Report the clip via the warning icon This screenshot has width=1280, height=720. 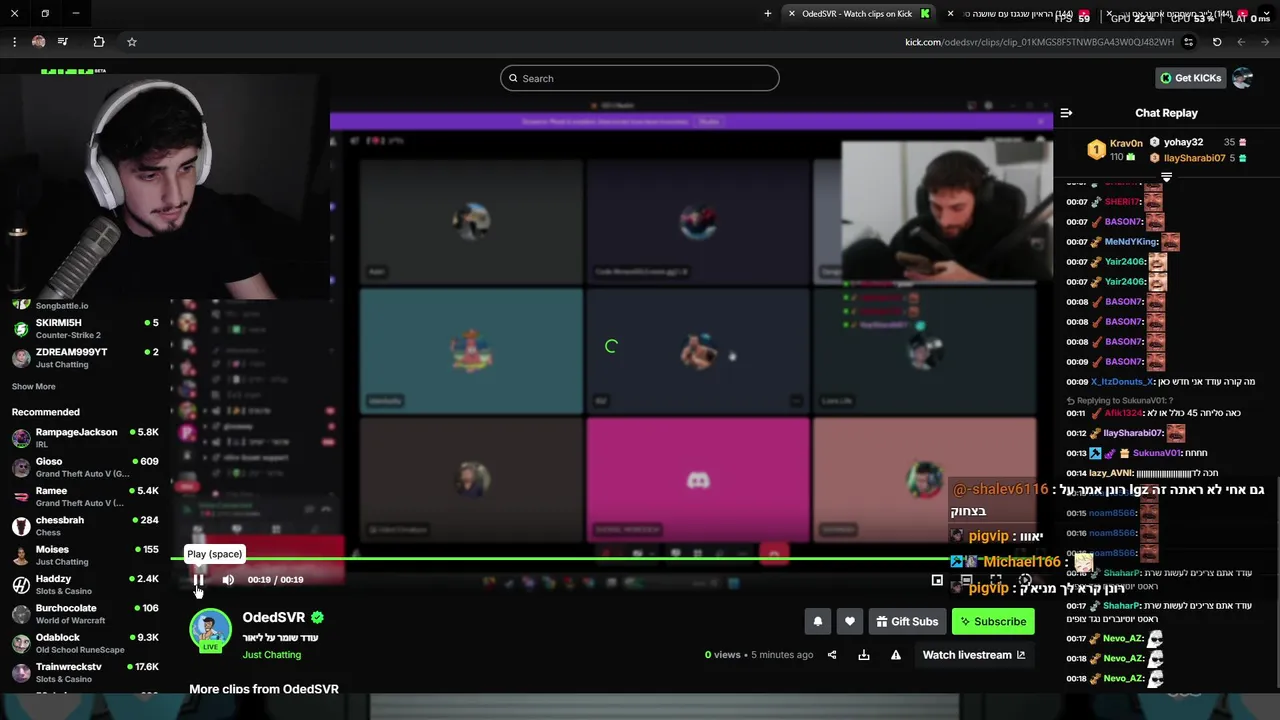click(x=896, y=655)
